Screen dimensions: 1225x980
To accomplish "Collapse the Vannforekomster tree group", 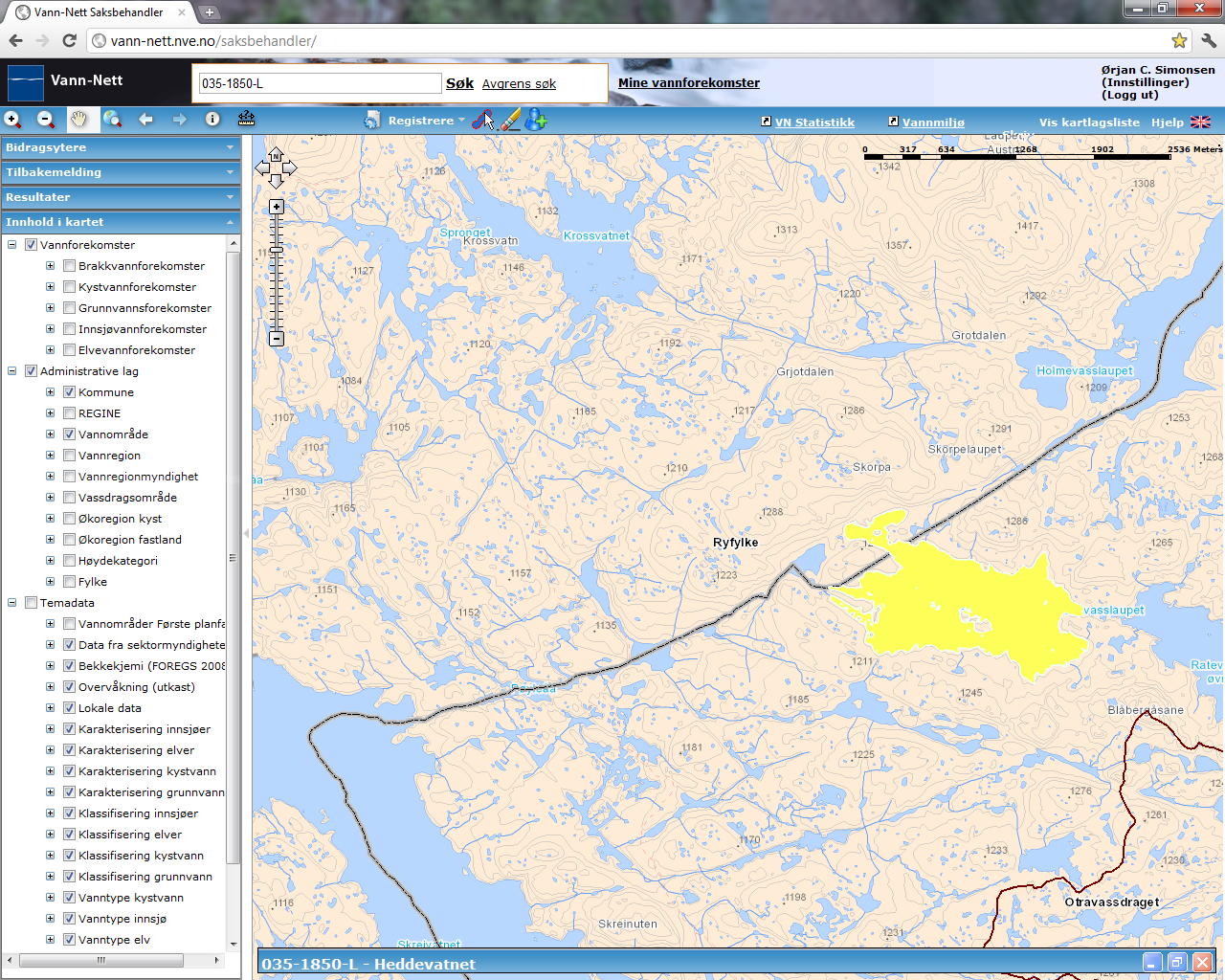I will [12, 245].
